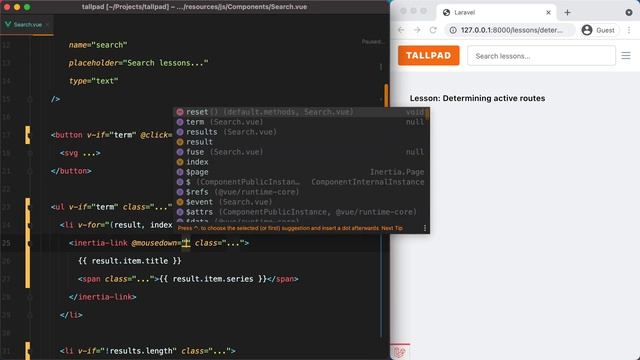Choose the index autocomplete suggestion
Screen dimensions: 640x360
pyautogui.click(x=302, y=162)
